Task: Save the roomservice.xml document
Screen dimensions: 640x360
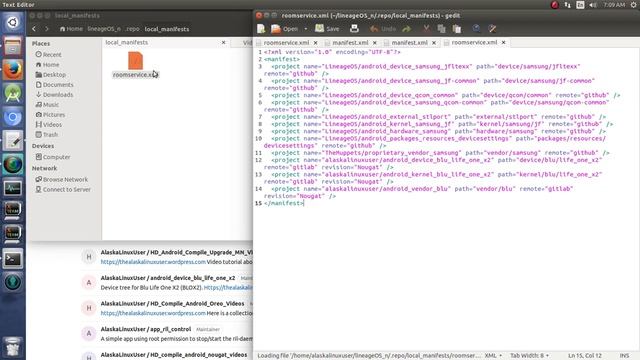Action: point(327,29)
